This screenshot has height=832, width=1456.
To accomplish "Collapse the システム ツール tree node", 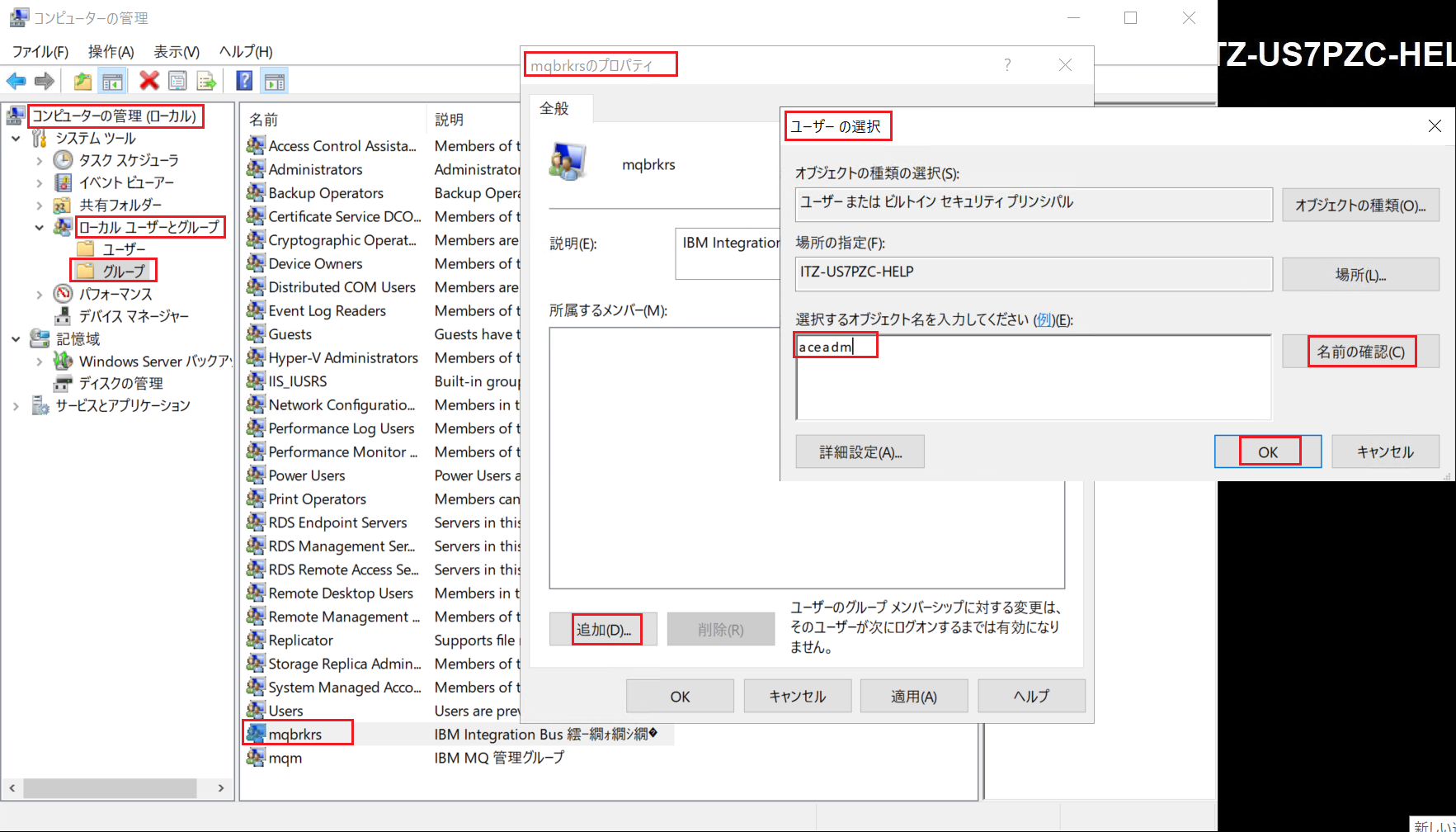I will point(16,138).
